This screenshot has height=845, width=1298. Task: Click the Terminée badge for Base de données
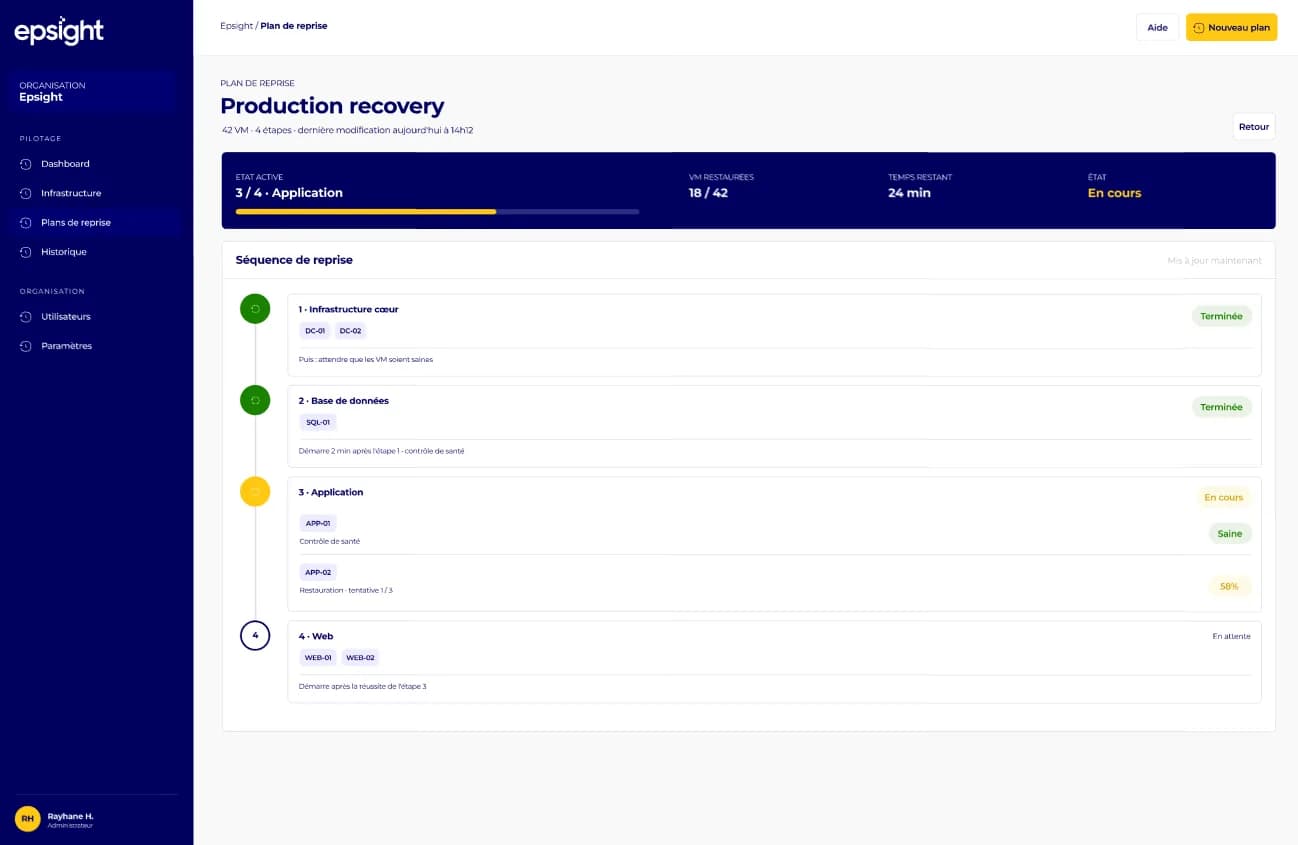pos(1221,407)
